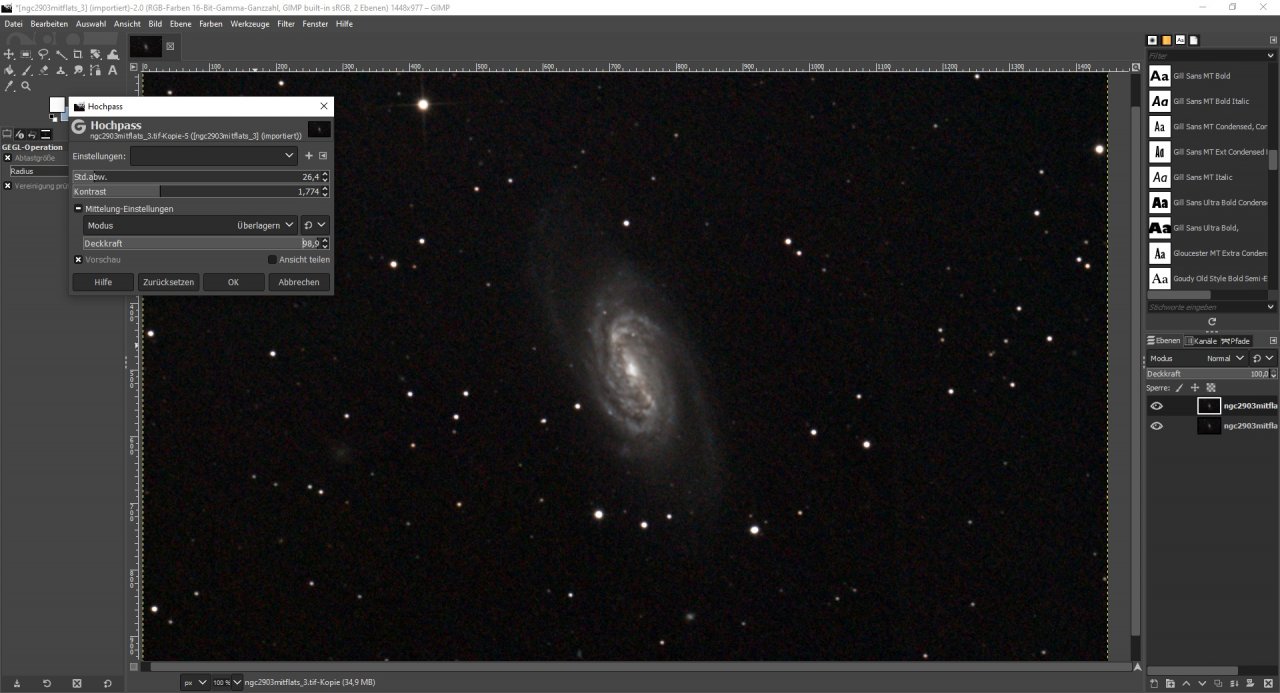Toggle the Vorschau checkbox in Hochpass dialog
The image size is (1280, 693).
tap(78, 259)
